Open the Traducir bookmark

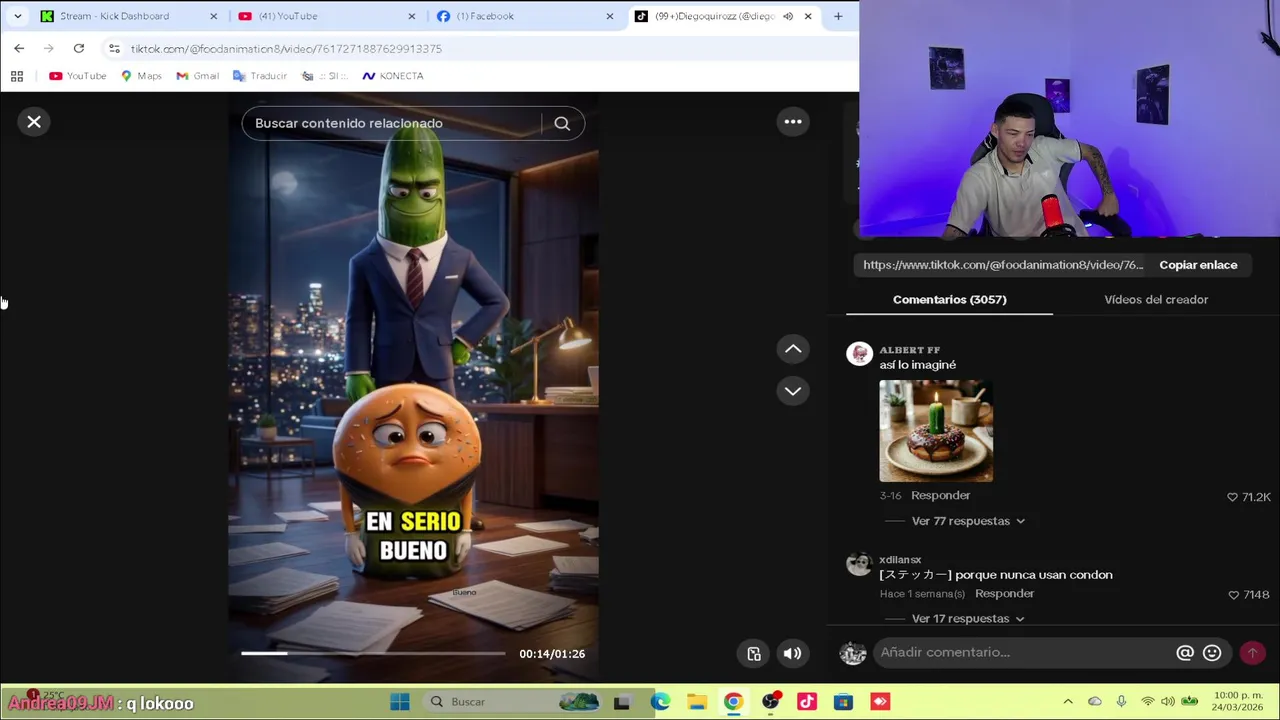point(260,76)
